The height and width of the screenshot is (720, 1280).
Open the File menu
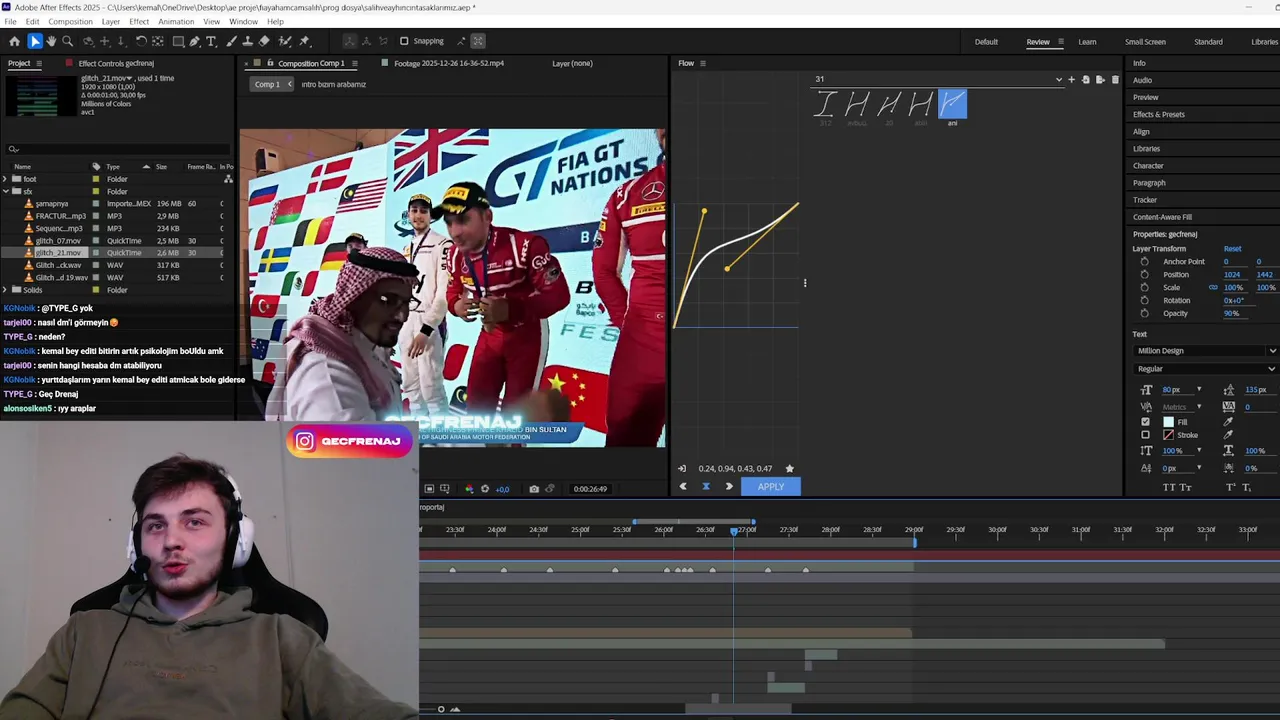10,21
